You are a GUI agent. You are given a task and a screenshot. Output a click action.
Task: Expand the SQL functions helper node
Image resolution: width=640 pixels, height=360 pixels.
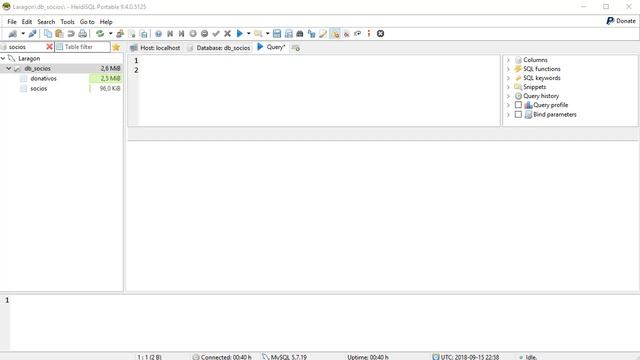coord(508,69)
